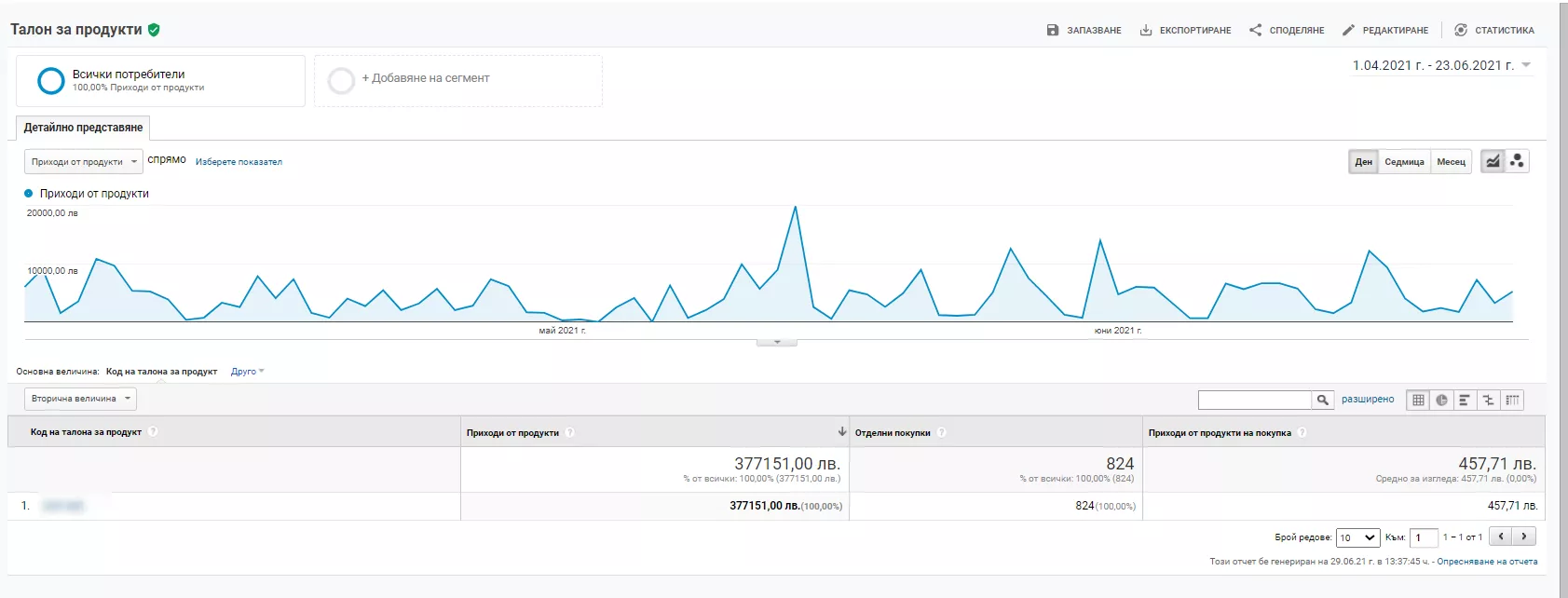Follow the Изберете показател link
The image size is (1568, 598).
(239, 162)
